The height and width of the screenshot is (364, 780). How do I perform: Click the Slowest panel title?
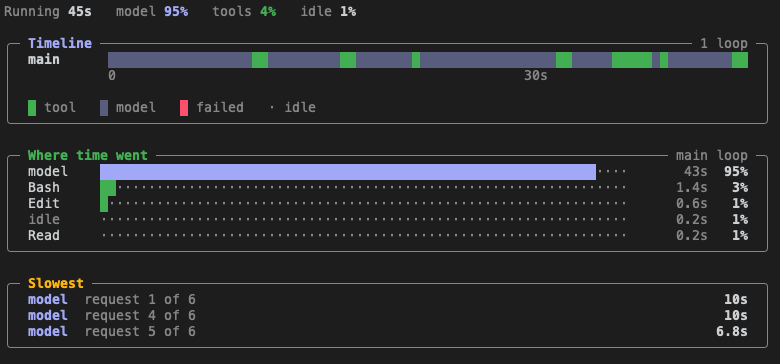[56, 283]
